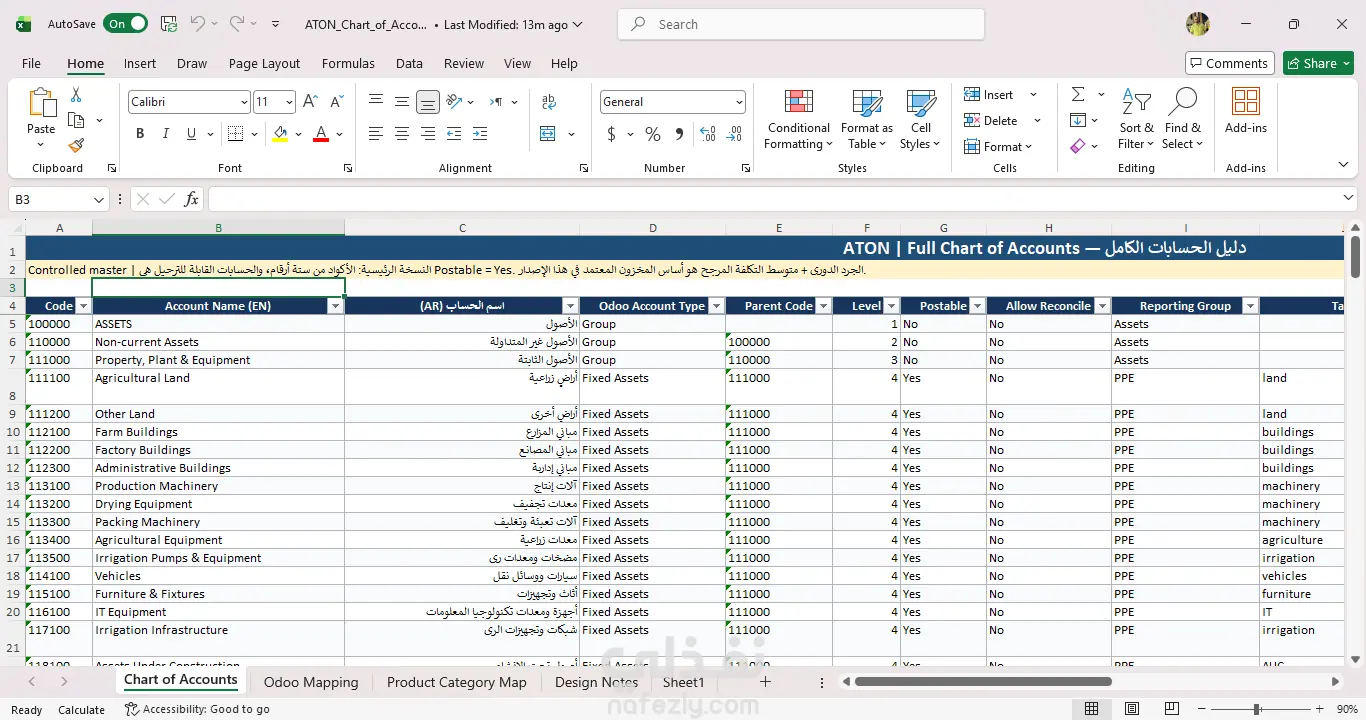Click the Merge & Center icon
This screenshot has width=1366, height=720.
click(548, 134)
